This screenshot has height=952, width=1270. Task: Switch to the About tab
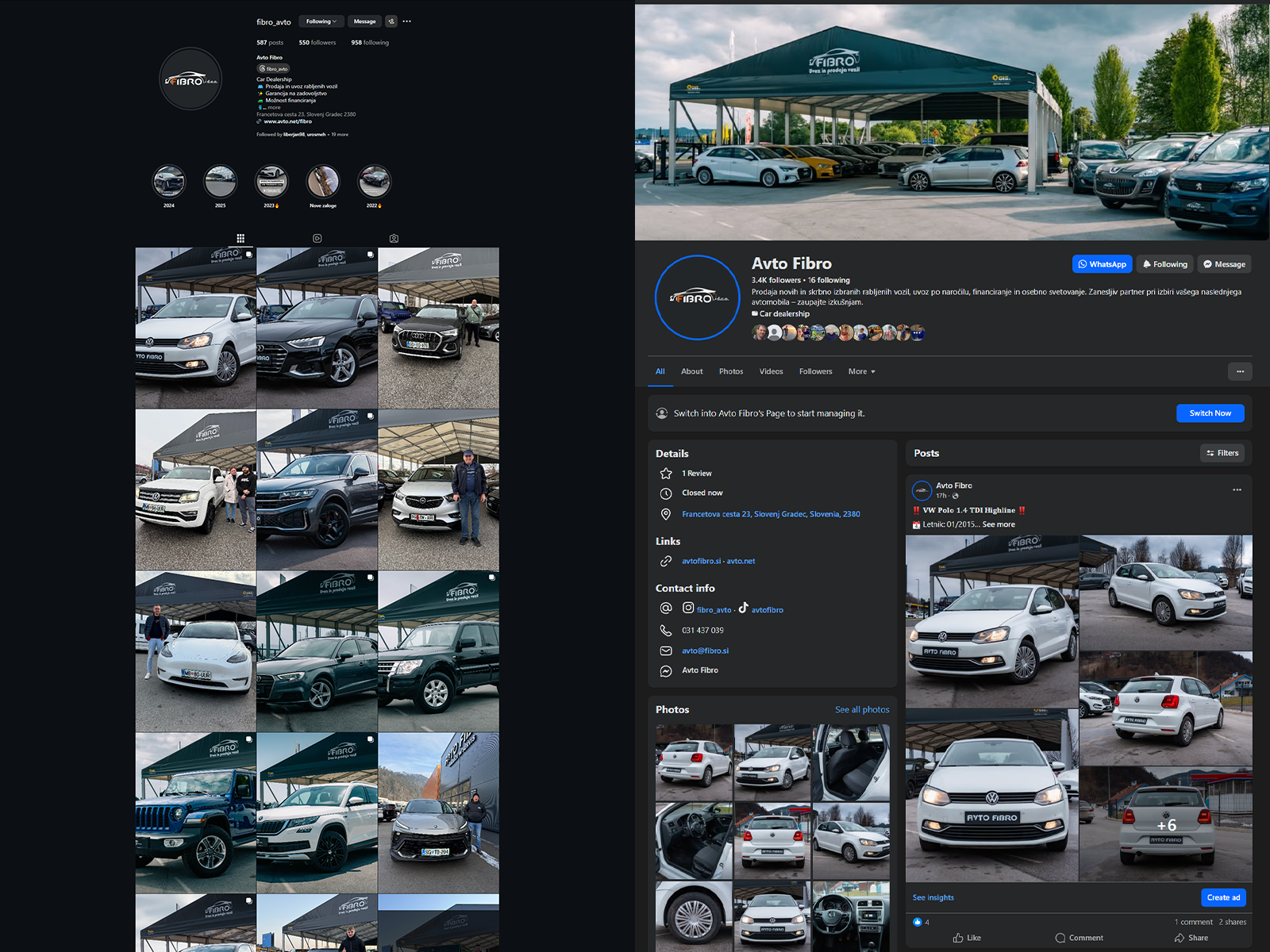click(691, 371)
